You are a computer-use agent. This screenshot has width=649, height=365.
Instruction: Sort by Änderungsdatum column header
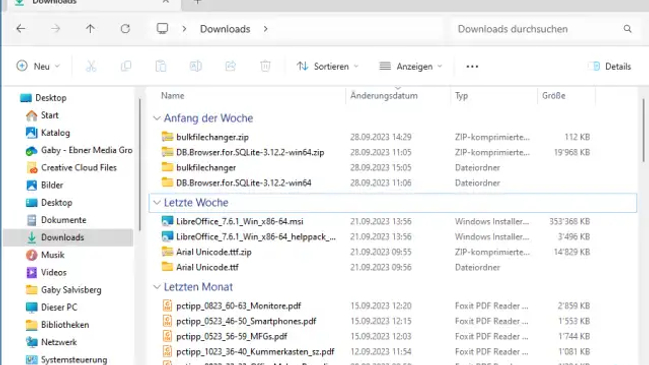[x=384, y=96]
